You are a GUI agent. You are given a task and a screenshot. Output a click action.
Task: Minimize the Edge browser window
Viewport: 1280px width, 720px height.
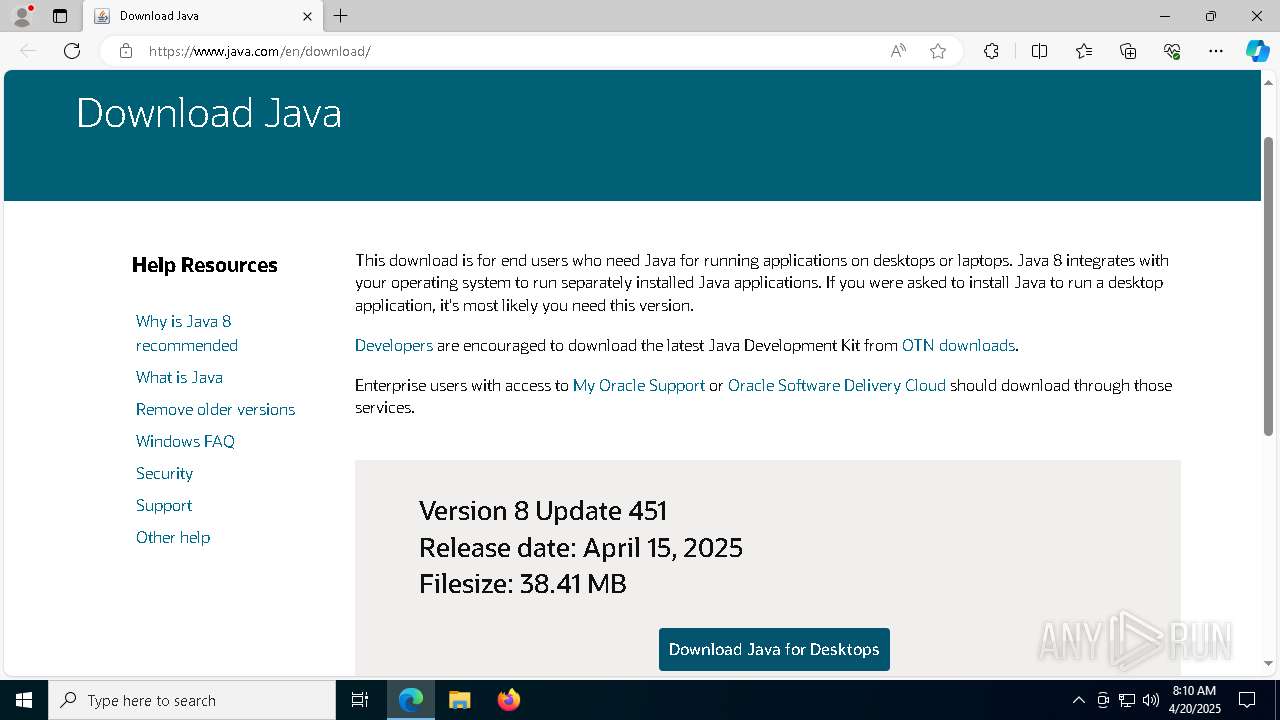point(1165,16)
